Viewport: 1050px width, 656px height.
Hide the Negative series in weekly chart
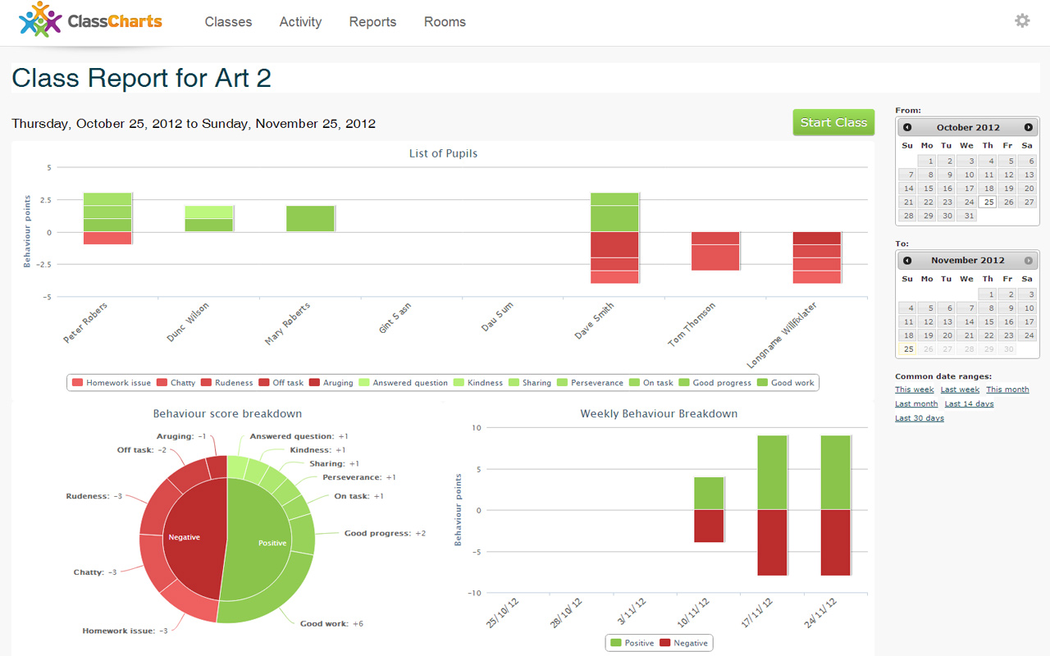coord(685,643)
